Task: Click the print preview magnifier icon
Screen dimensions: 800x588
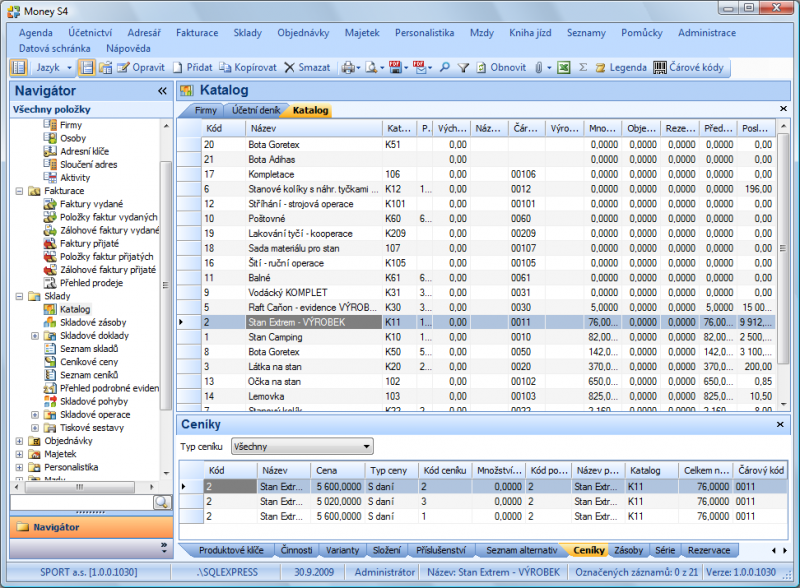Action: (x=371, y=67)
